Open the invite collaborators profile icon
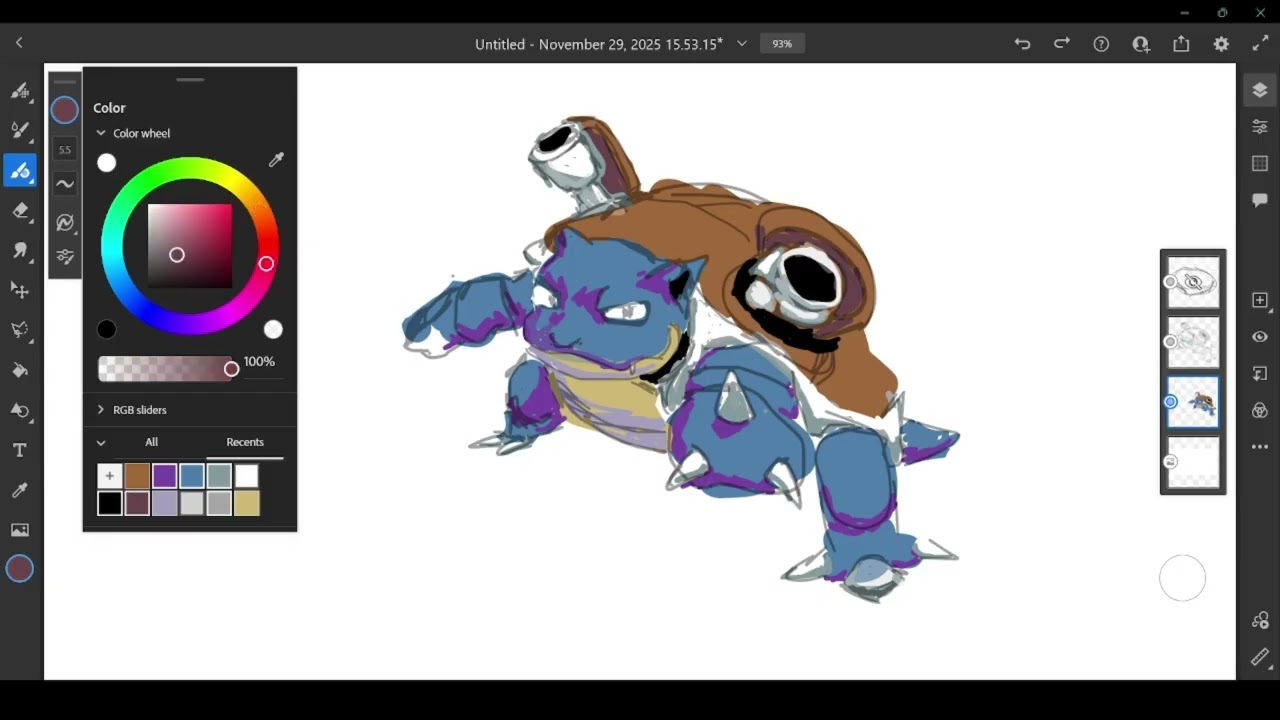 [x=1141, y=44]
